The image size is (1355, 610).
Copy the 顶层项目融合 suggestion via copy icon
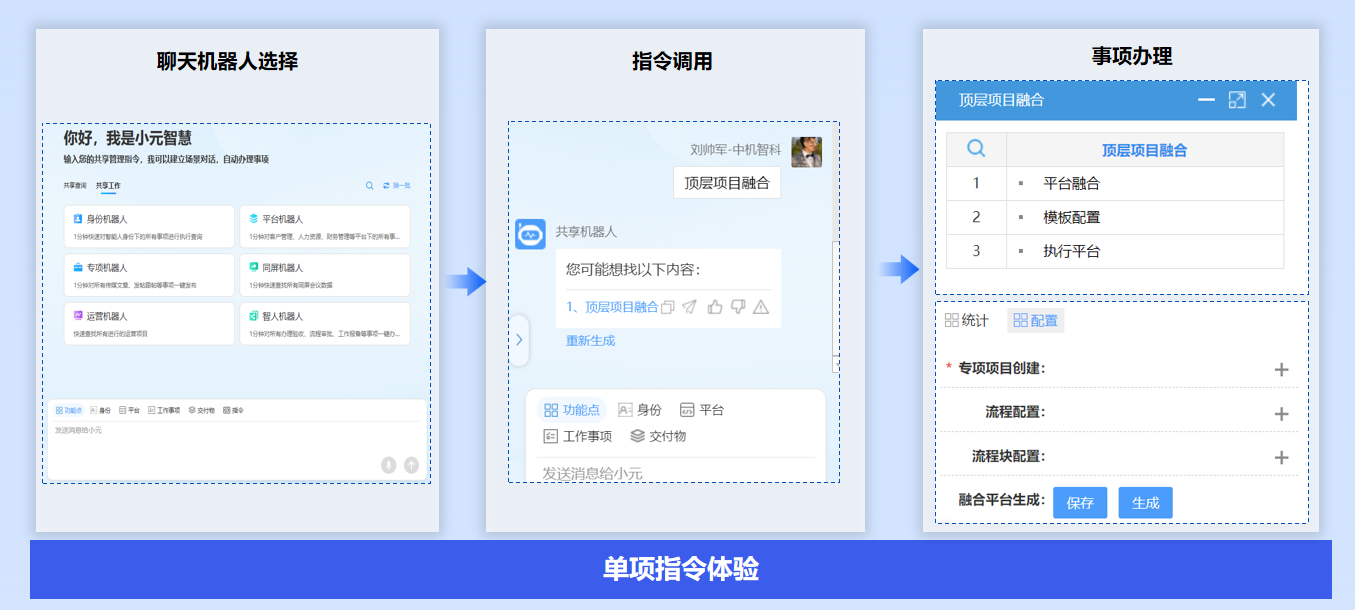[668, 307]
